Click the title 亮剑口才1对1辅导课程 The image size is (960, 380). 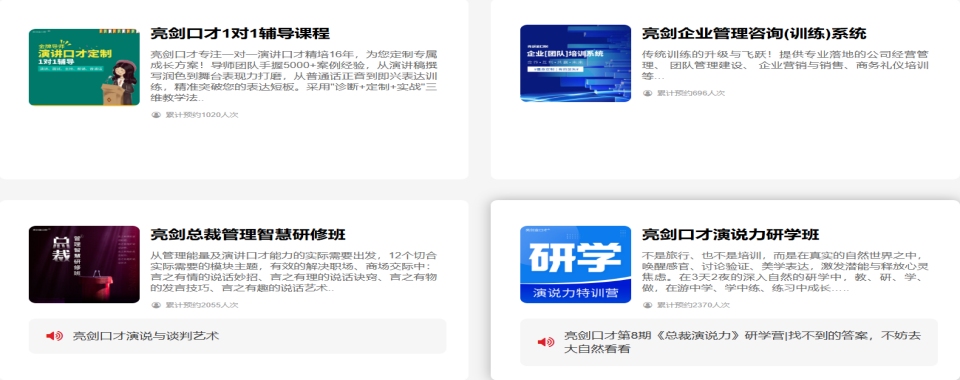(240, 34)
